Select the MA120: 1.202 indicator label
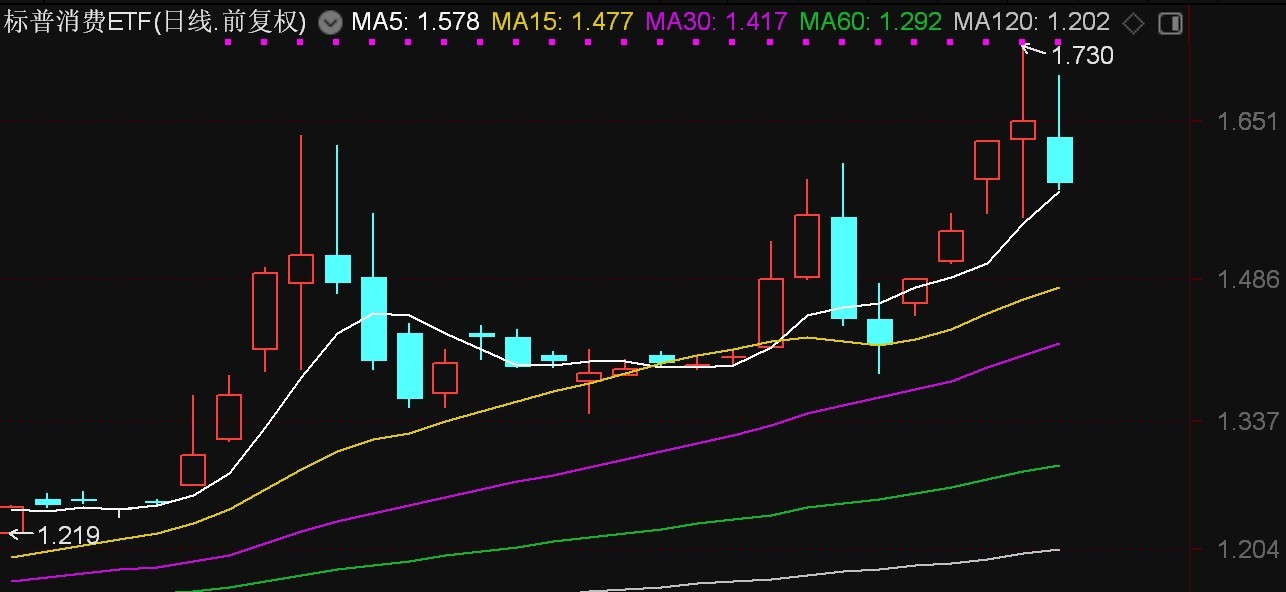The image size is (1286, 592). point(1032,22)
